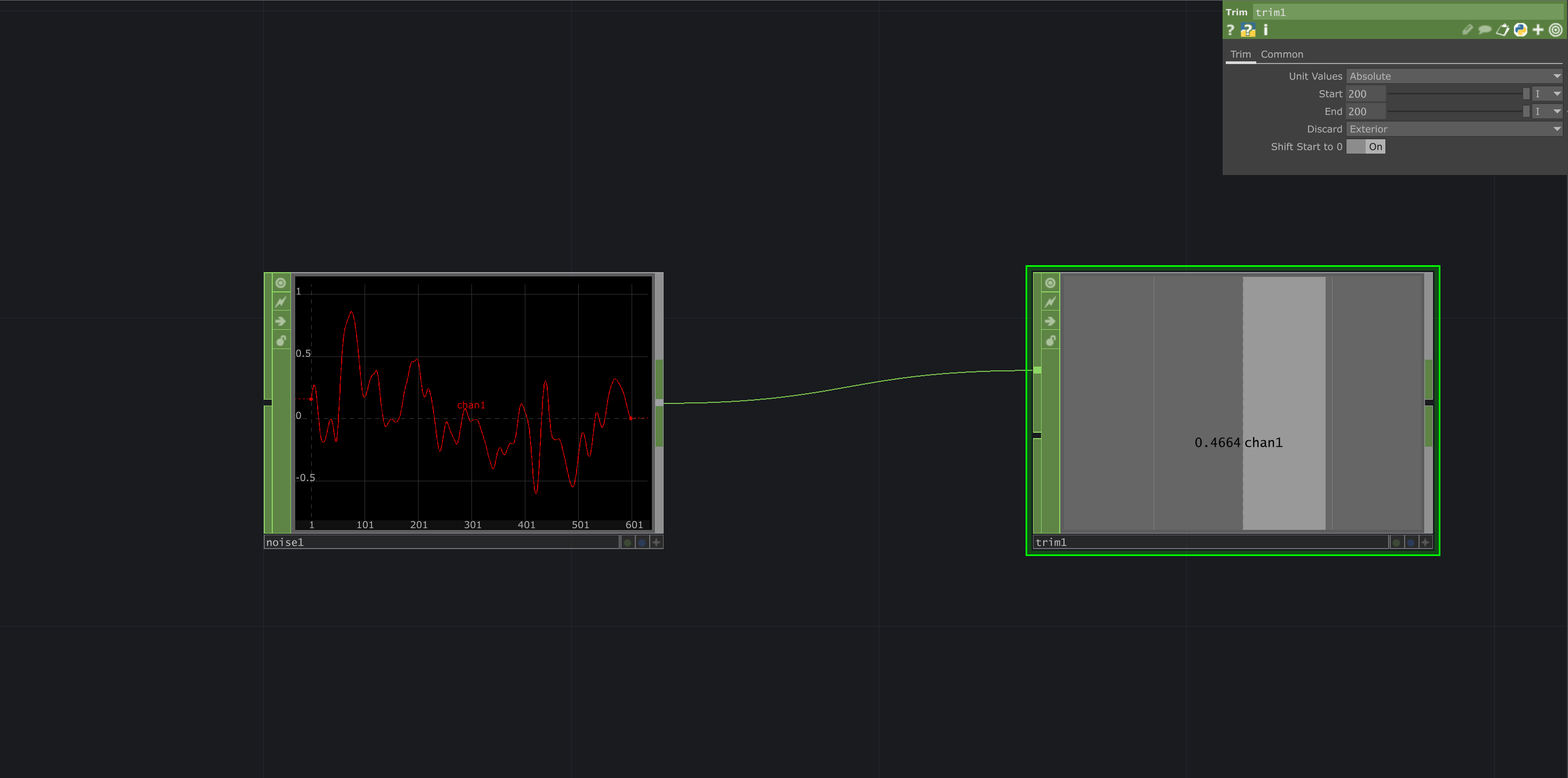This screenshot has height=778, width=1568.
Task: Open Discard Exterior dropdown
Action: [1454, 129]
